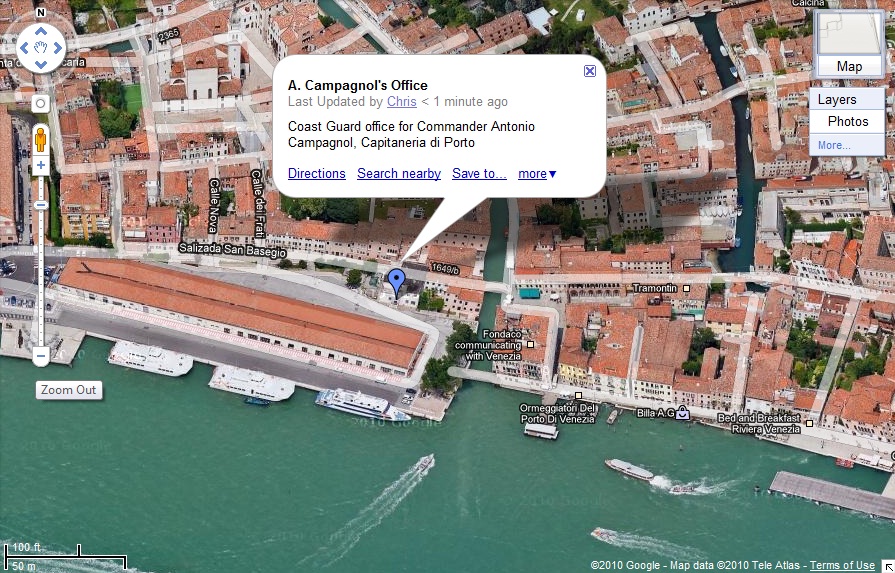The height and width of the screenshot is (573, 895).
Task: Open the Save to... option
Action: tap(479, 173)
